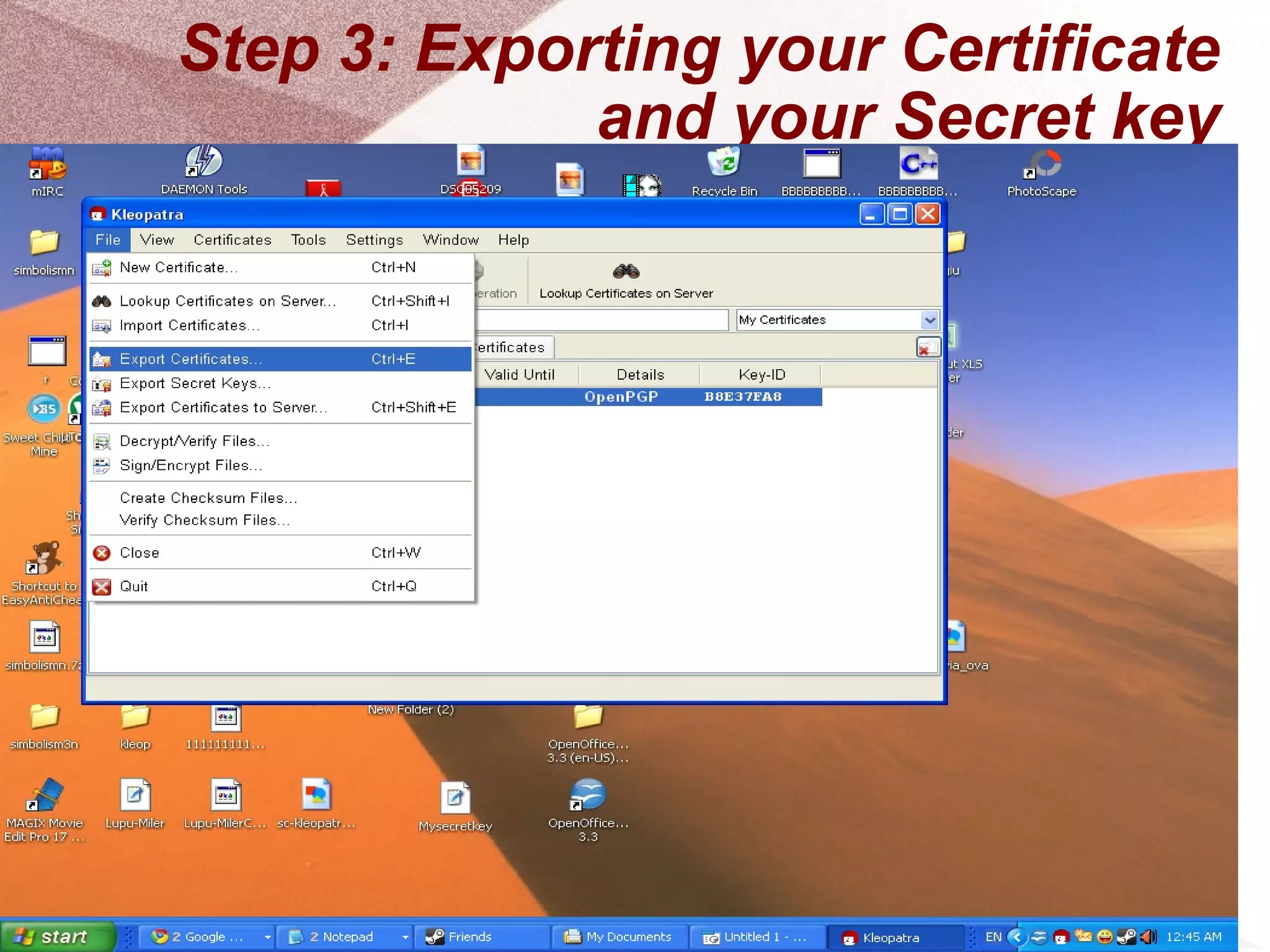Click the Windows start button
Viewport: 1270px width, 952px height.
[x=57, y=936]
